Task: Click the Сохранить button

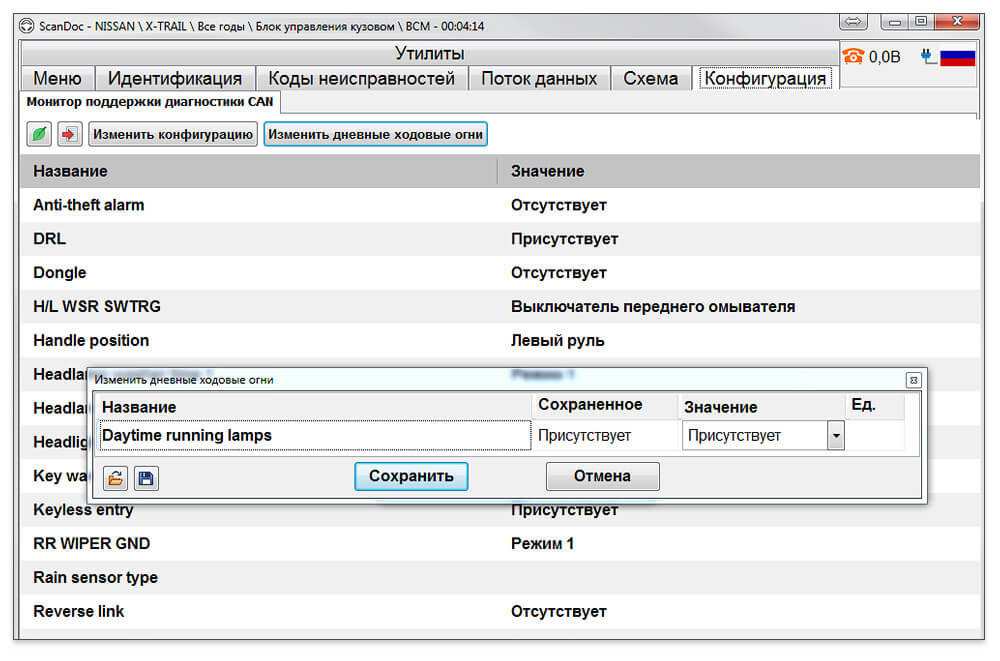Action: [x=411, y=477]
